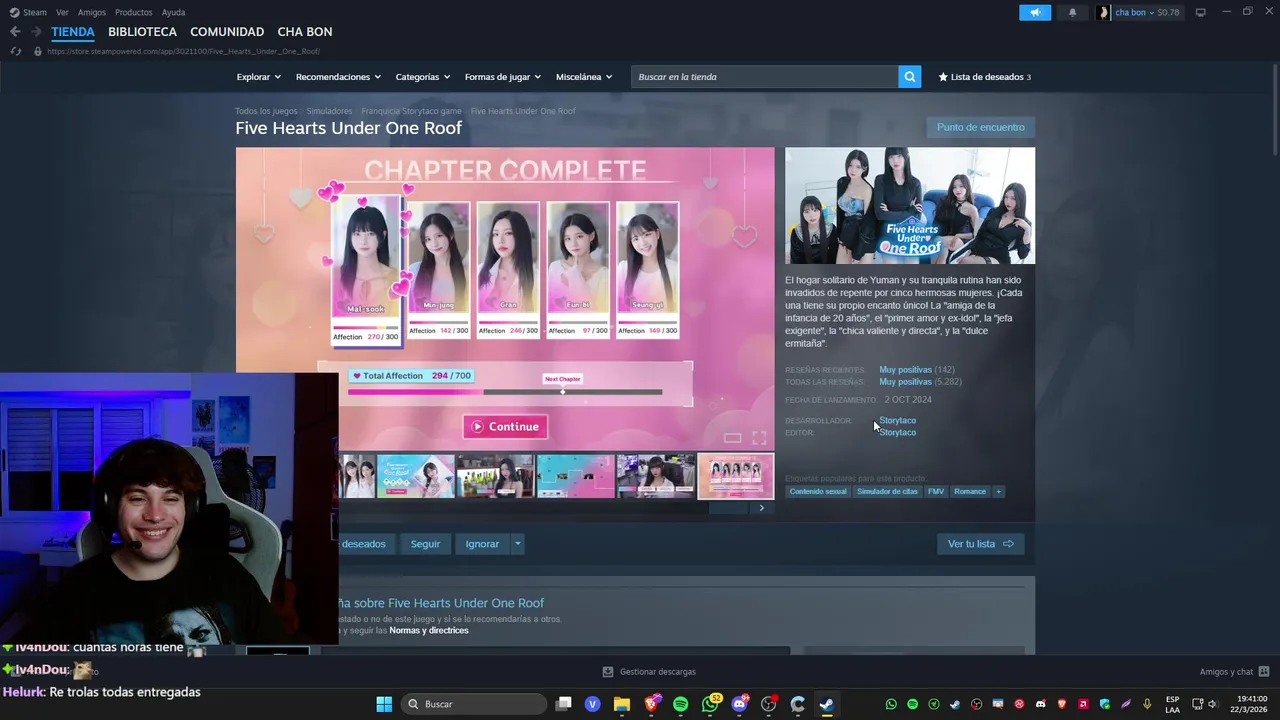Open Spotify from the taskbar
Screen dimensions: 1280x720
point(681,704)
